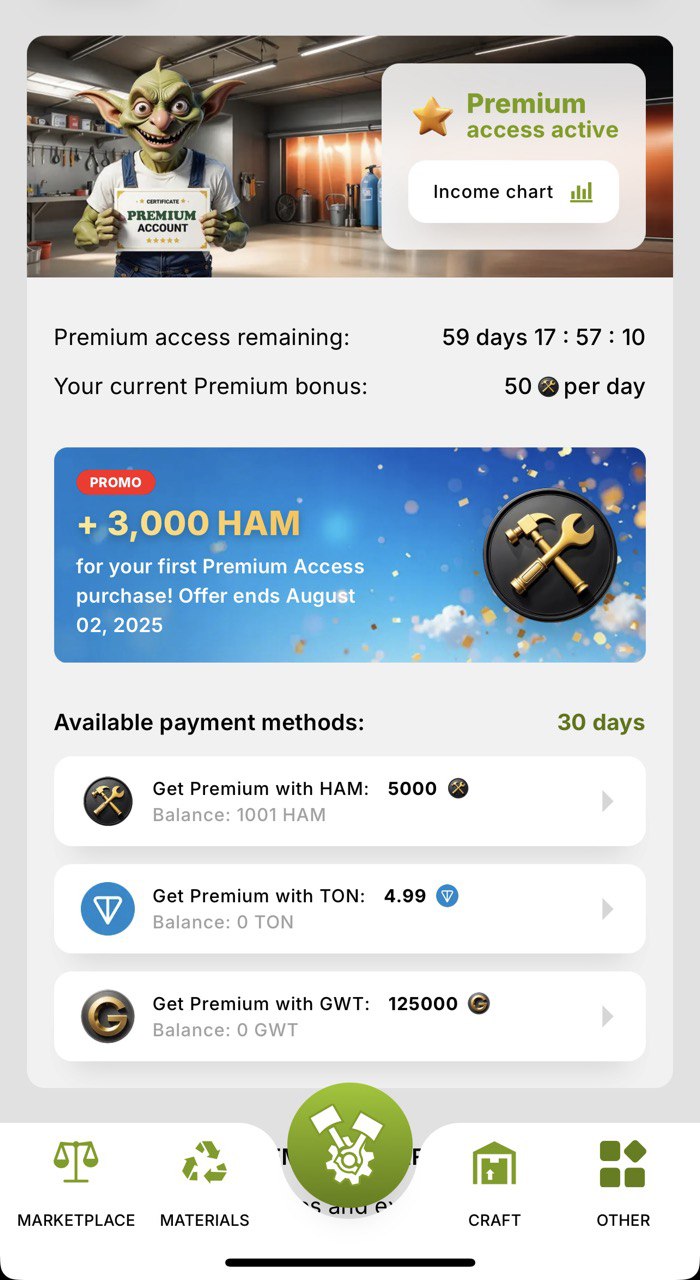Tap the HAM hammer-wrench payment icon
This screenshot has width=700, height=1280.
coord(108,801)
